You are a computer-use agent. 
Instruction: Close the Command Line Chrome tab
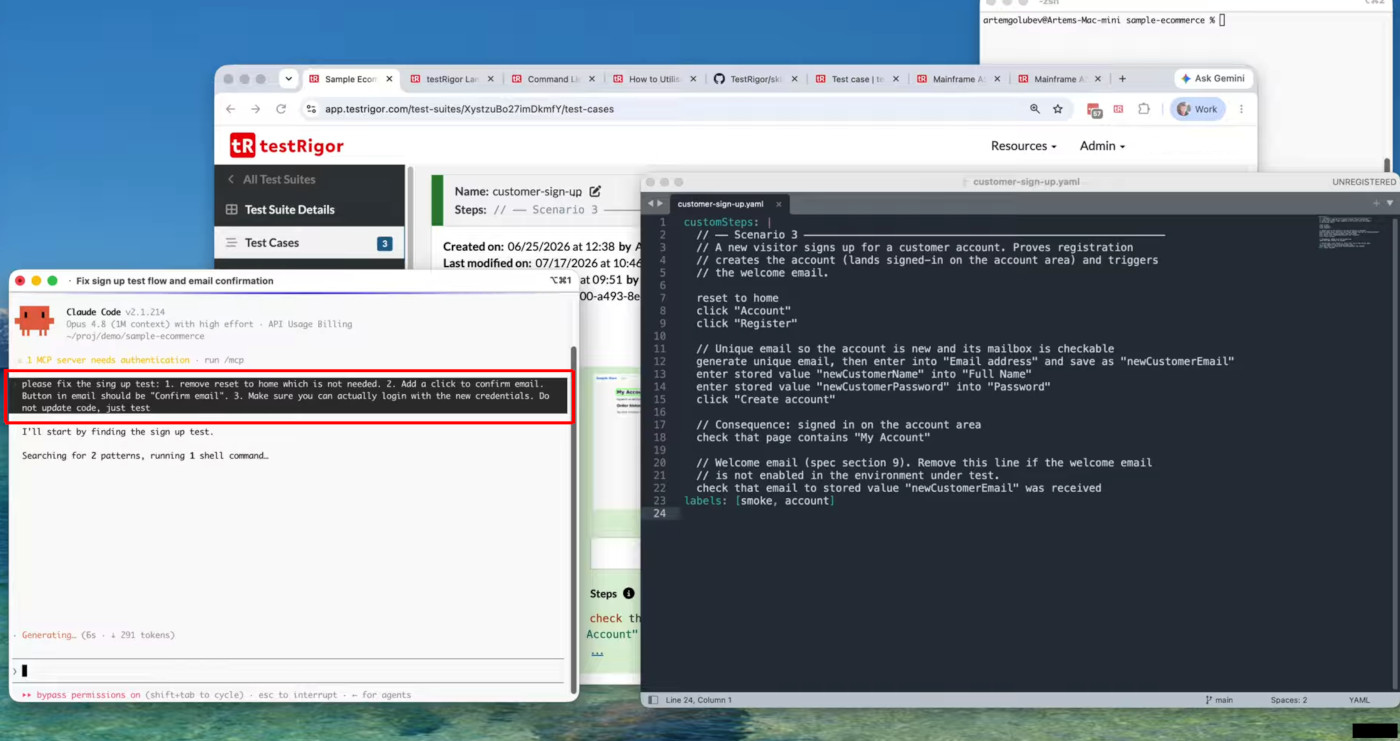pyautogui.click(x=592, y=79)
